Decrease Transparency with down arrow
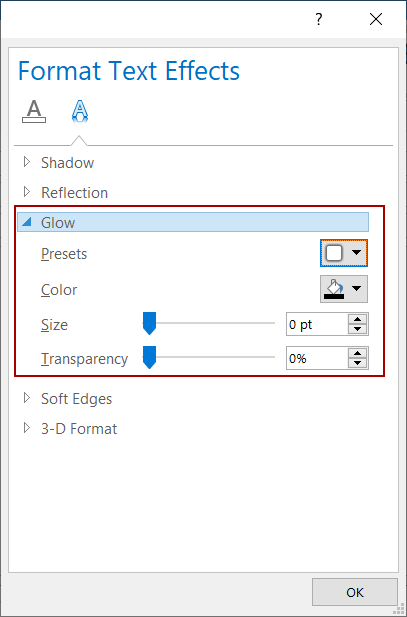The image size is (407, 617). point(357,363)
